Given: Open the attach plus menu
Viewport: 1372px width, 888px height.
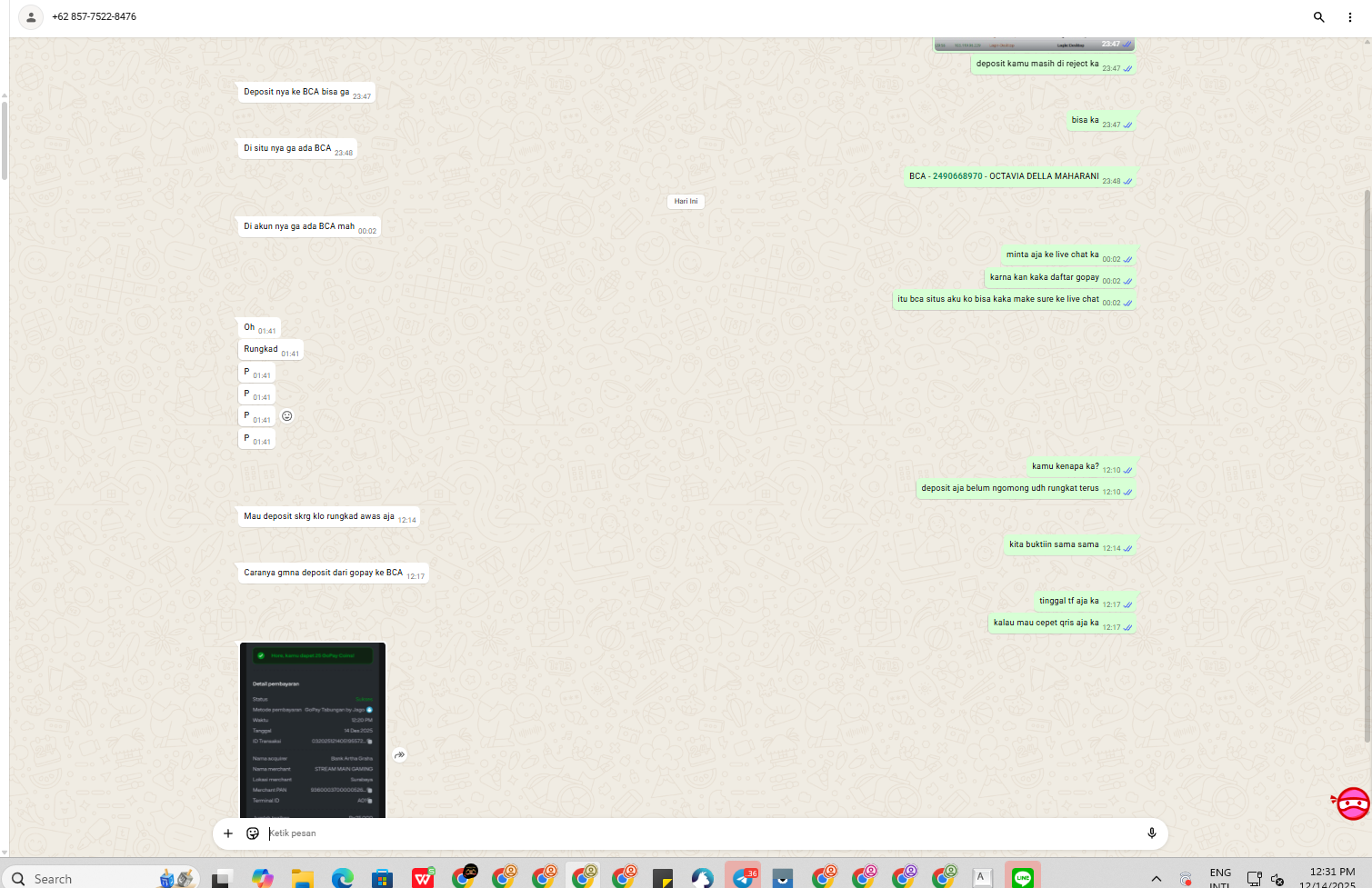Looking at the screenshot, I should (228, 833).
